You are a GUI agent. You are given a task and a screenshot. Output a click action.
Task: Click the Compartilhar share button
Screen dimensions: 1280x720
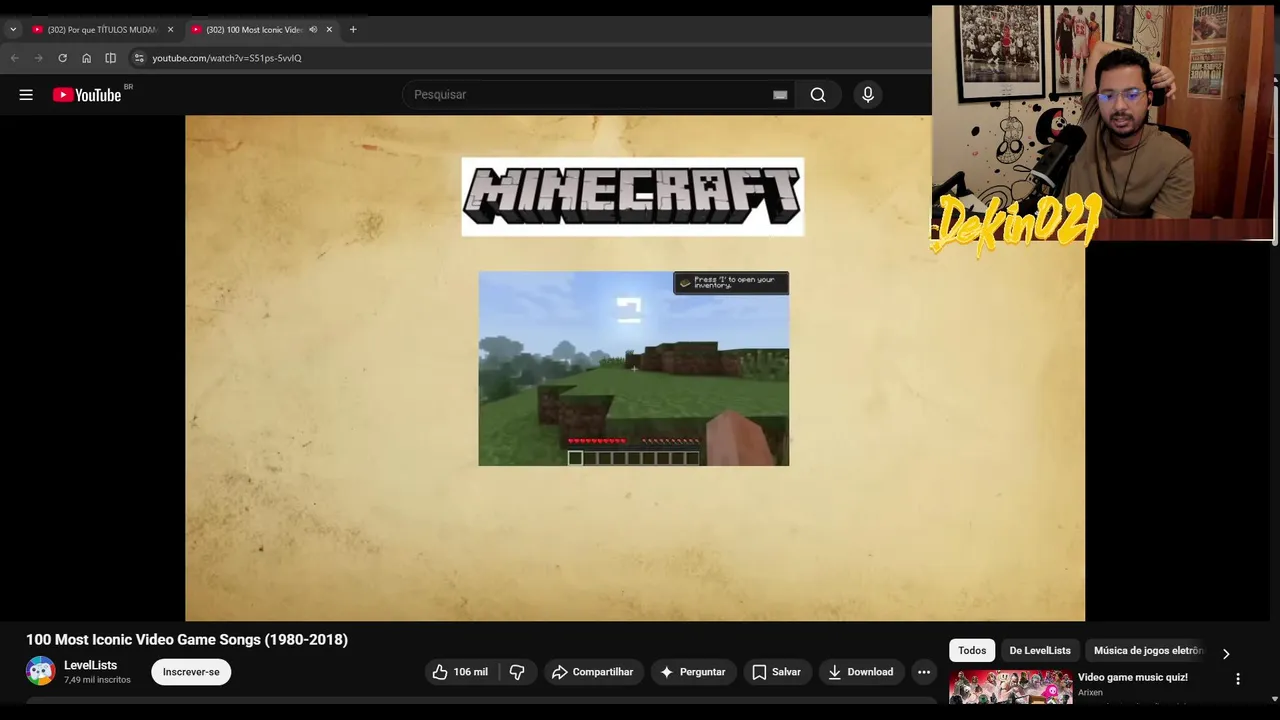pos(592,672)
